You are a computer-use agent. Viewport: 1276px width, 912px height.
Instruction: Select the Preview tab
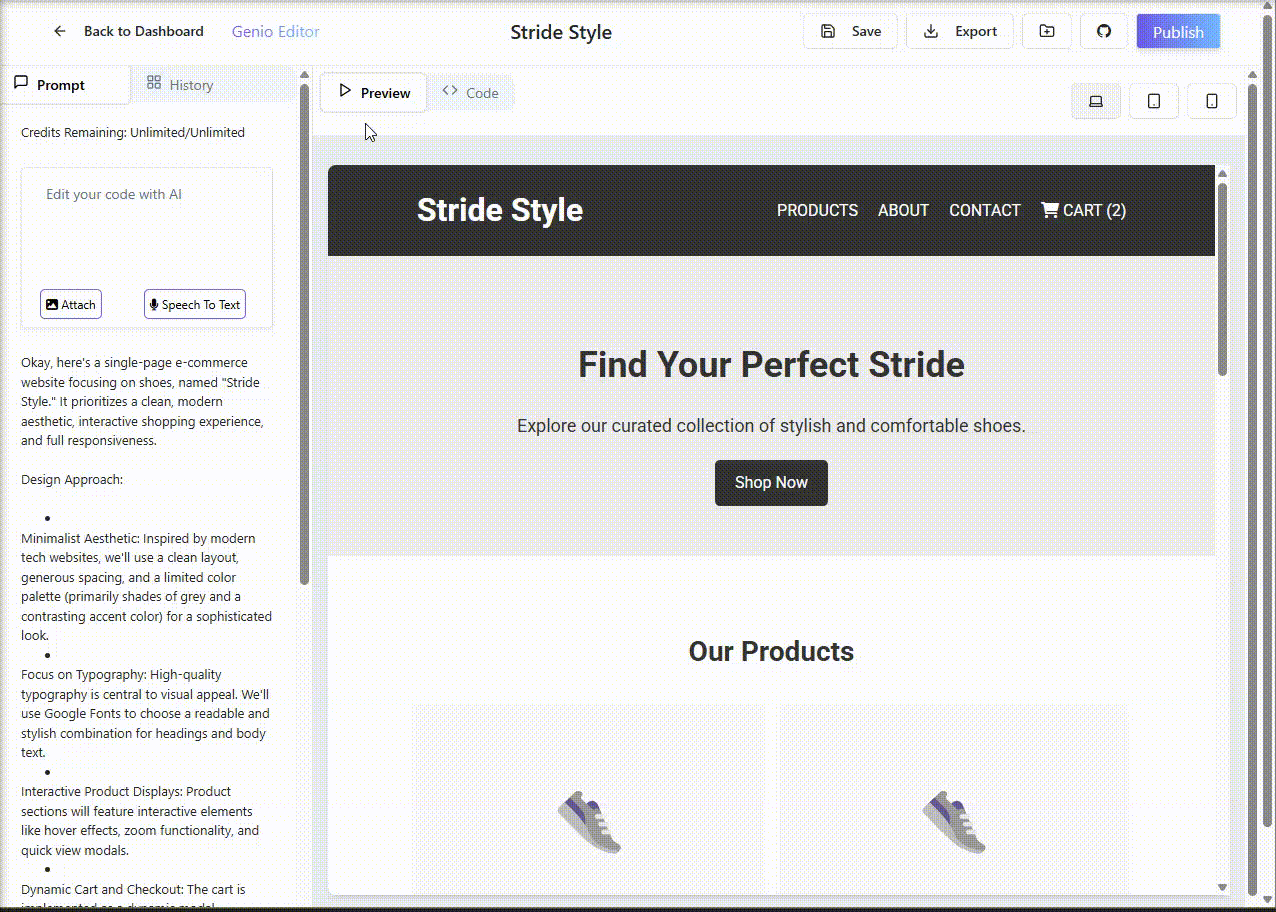click(x=374, y=92)
